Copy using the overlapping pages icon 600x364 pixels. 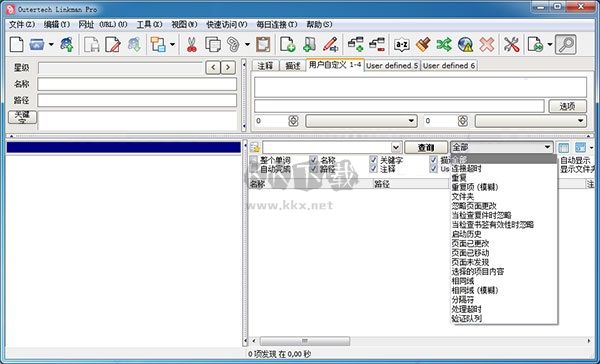click(213, 44)
